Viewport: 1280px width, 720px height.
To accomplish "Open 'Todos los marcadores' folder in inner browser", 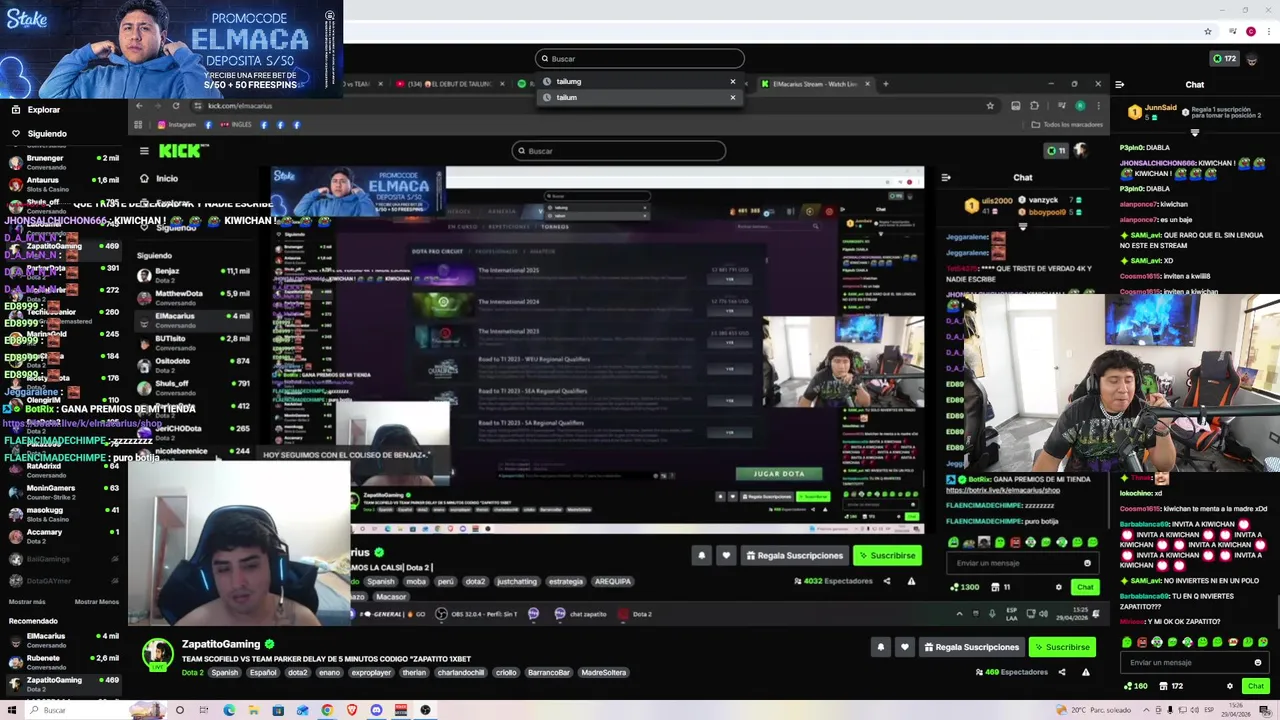I will point(1065,125).
